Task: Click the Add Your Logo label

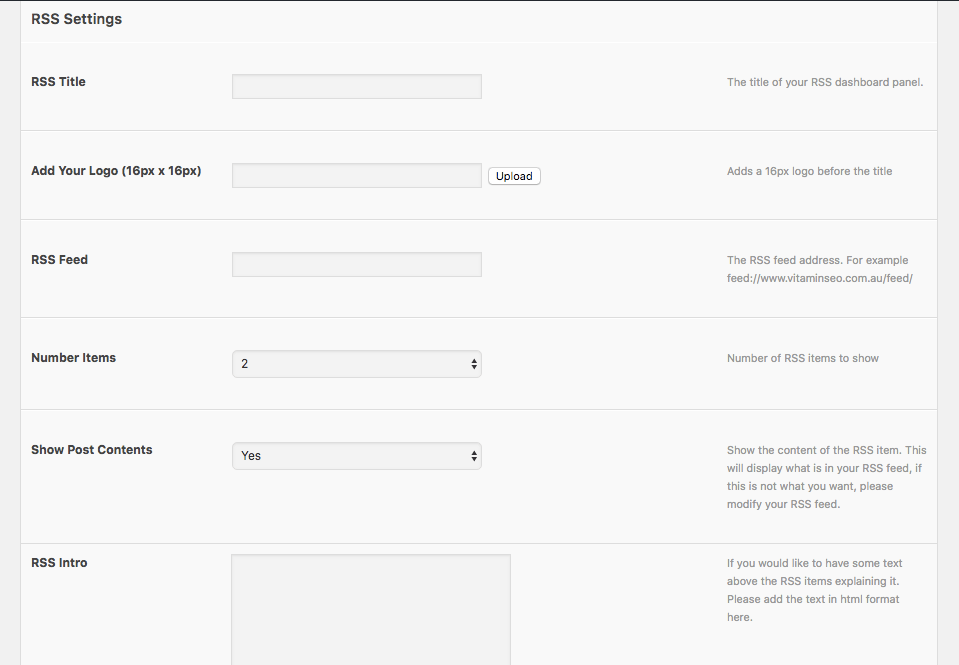Action: tap(116, 171)
